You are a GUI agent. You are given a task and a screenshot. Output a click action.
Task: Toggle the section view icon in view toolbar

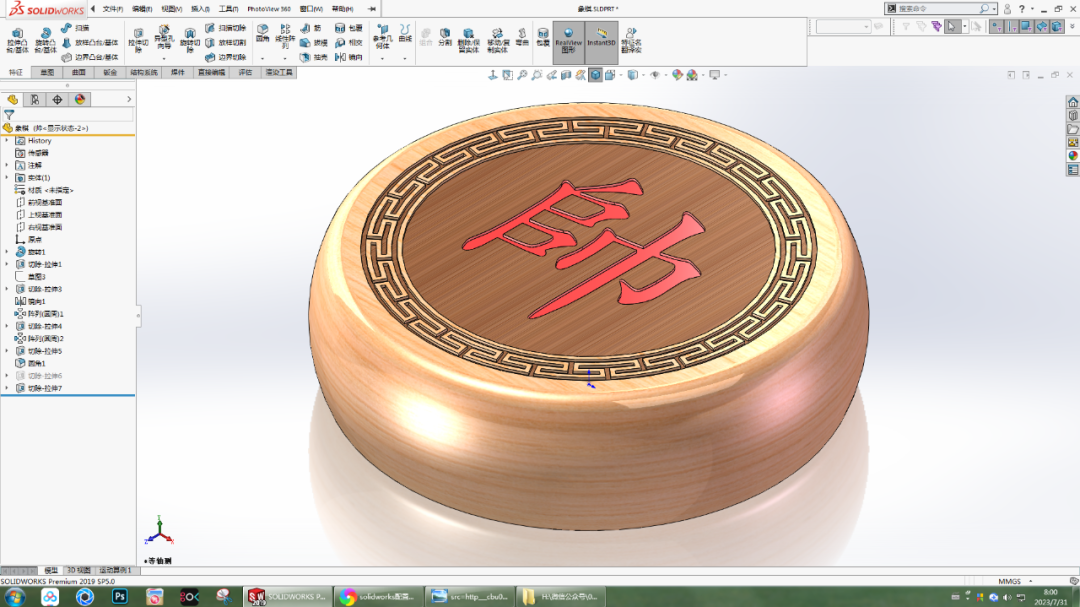pyautogui.click(x=566, y=75)
